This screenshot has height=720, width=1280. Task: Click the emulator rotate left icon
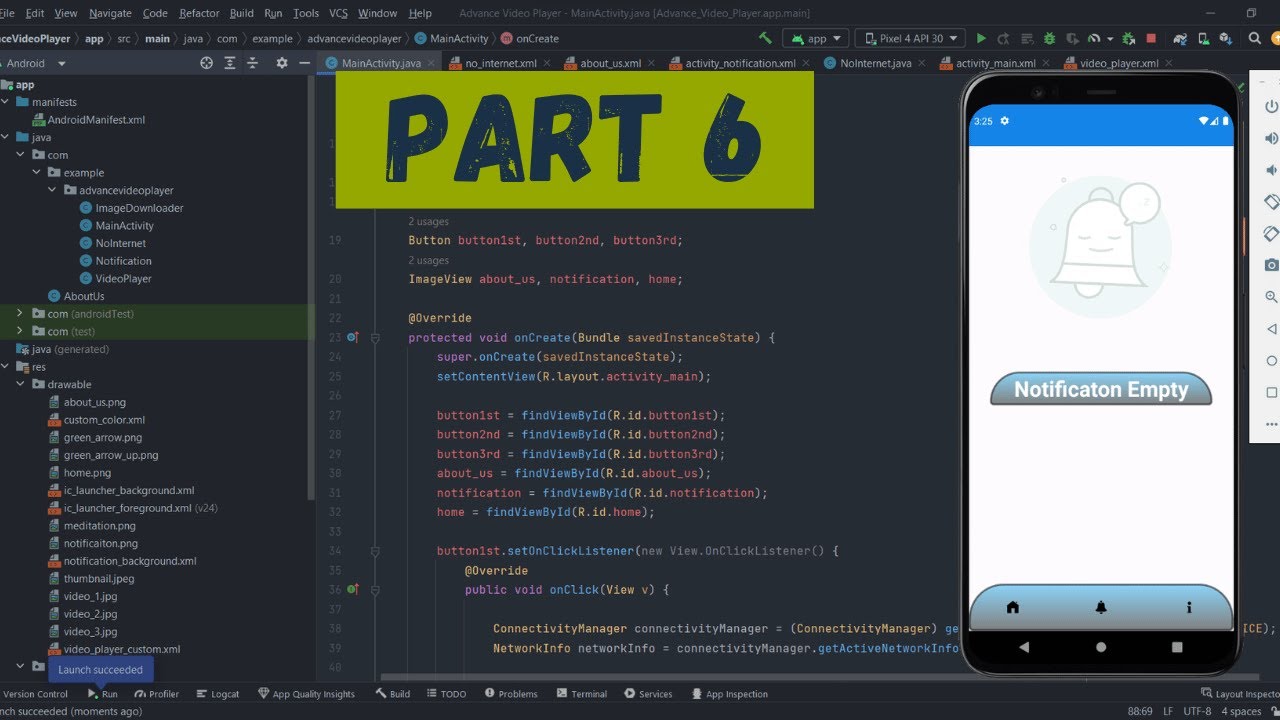[x=1271, y=201]
